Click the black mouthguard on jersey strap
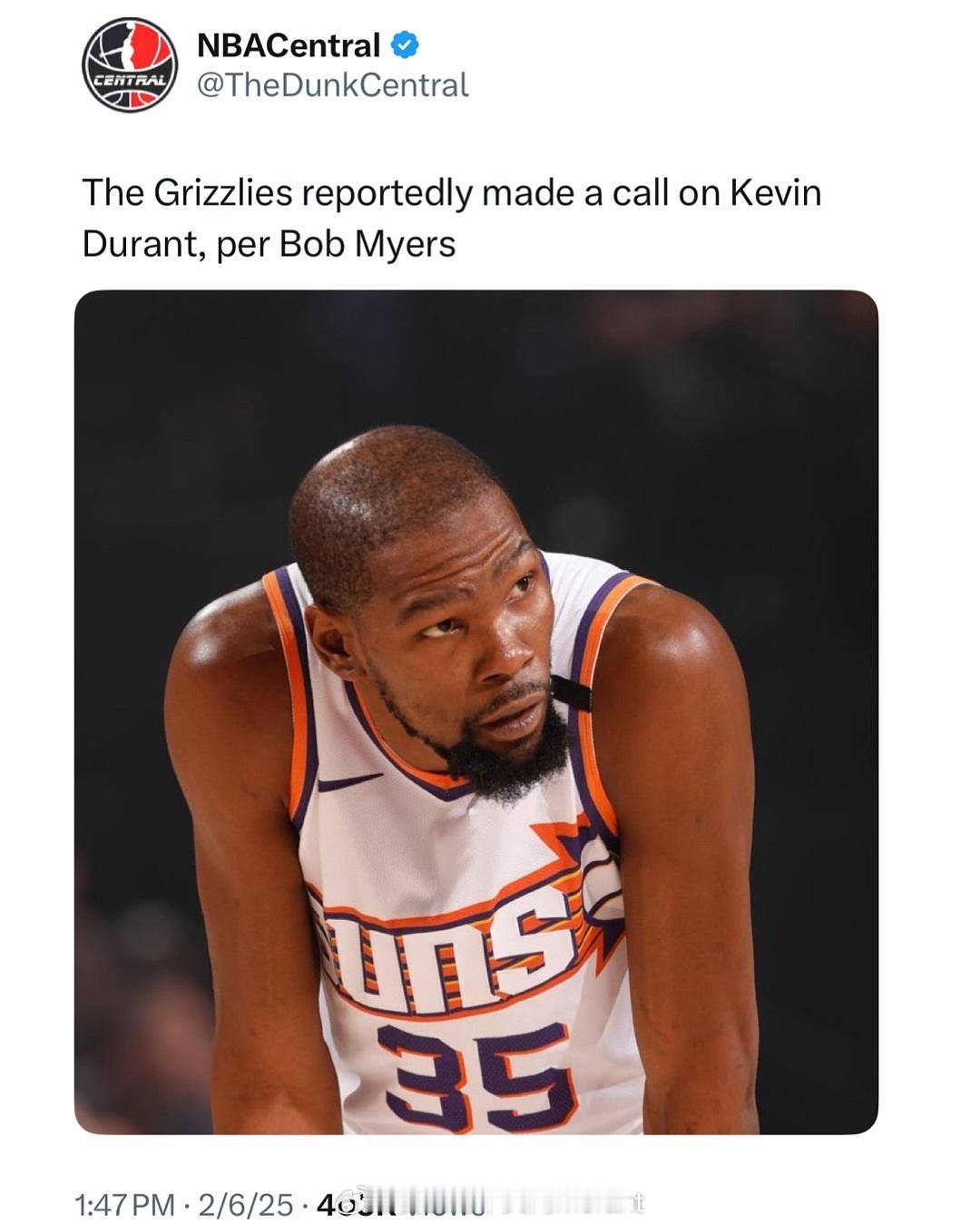 coord(571,692)
